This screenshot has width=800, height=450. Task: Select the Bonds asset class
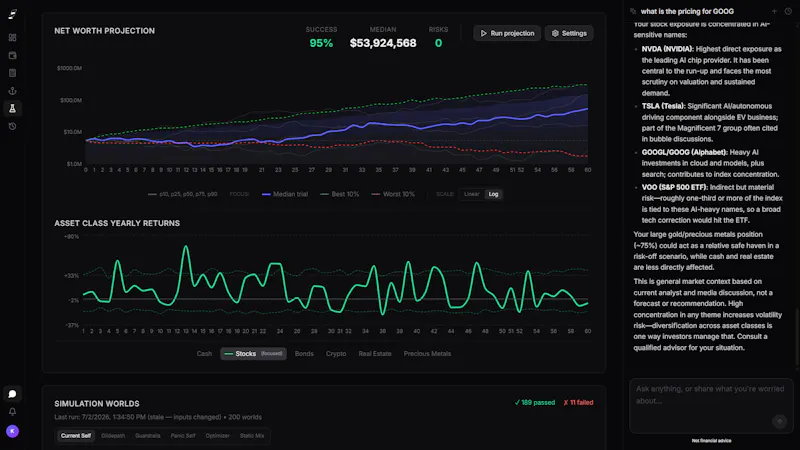(x=304, y=354)
